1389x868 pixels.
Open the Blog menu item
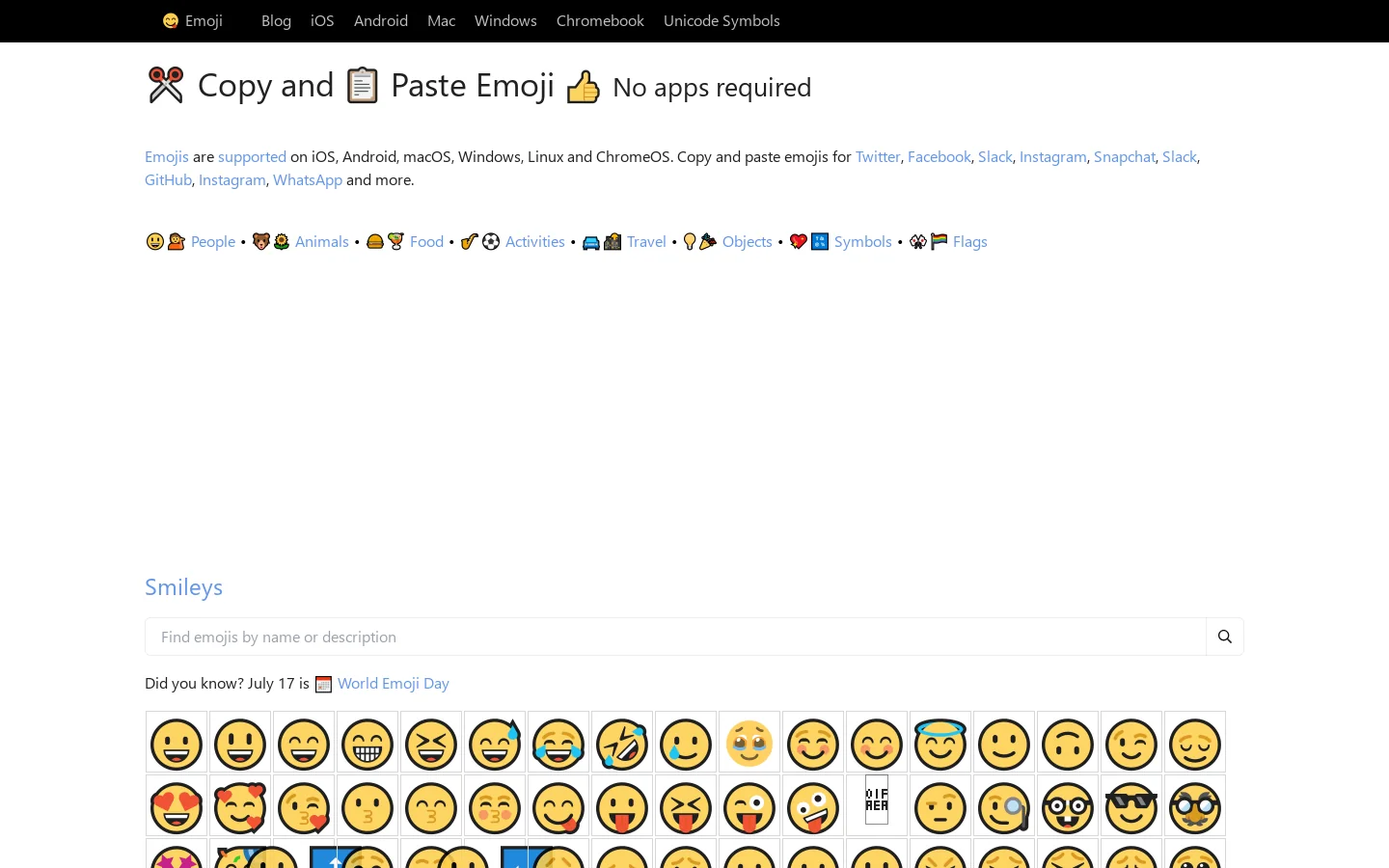coord(276,20)
